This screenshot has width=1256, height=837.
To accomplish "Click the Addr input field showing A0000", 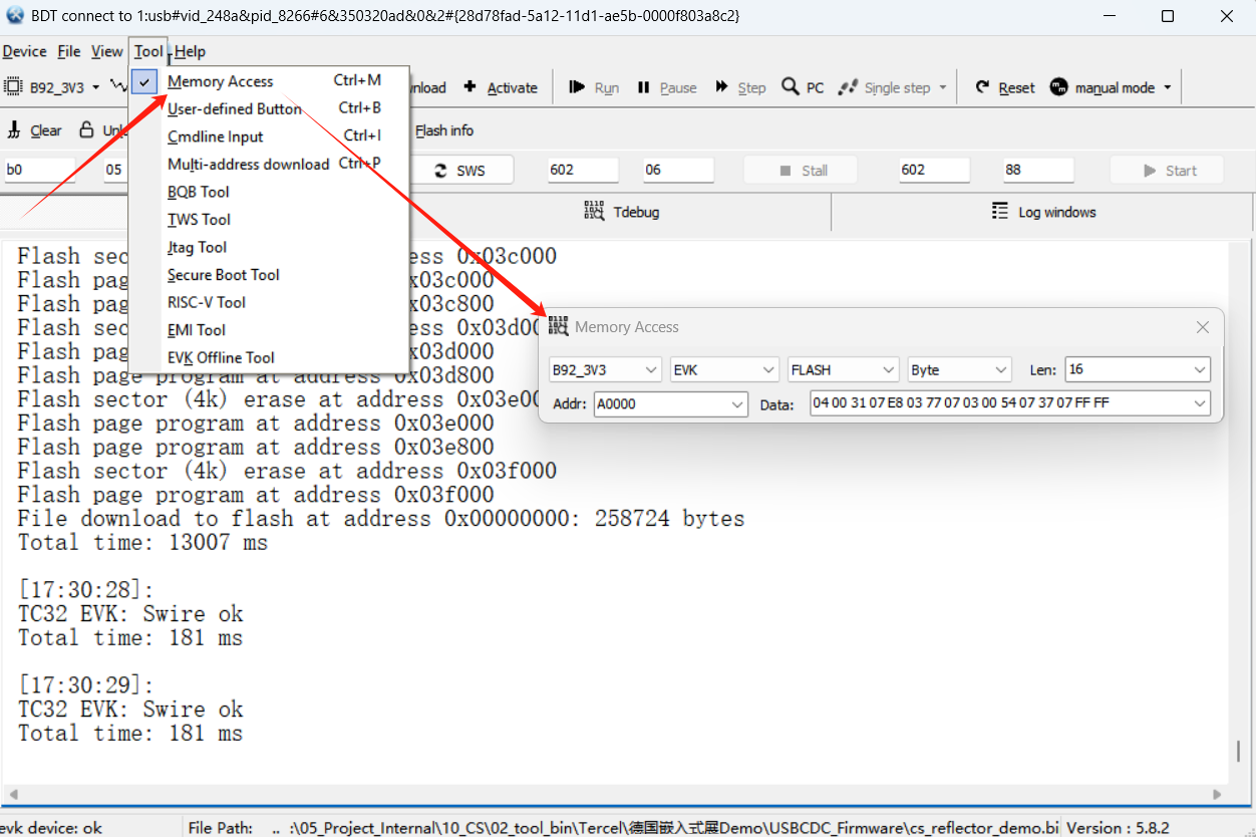I will (x=661, y=404).
